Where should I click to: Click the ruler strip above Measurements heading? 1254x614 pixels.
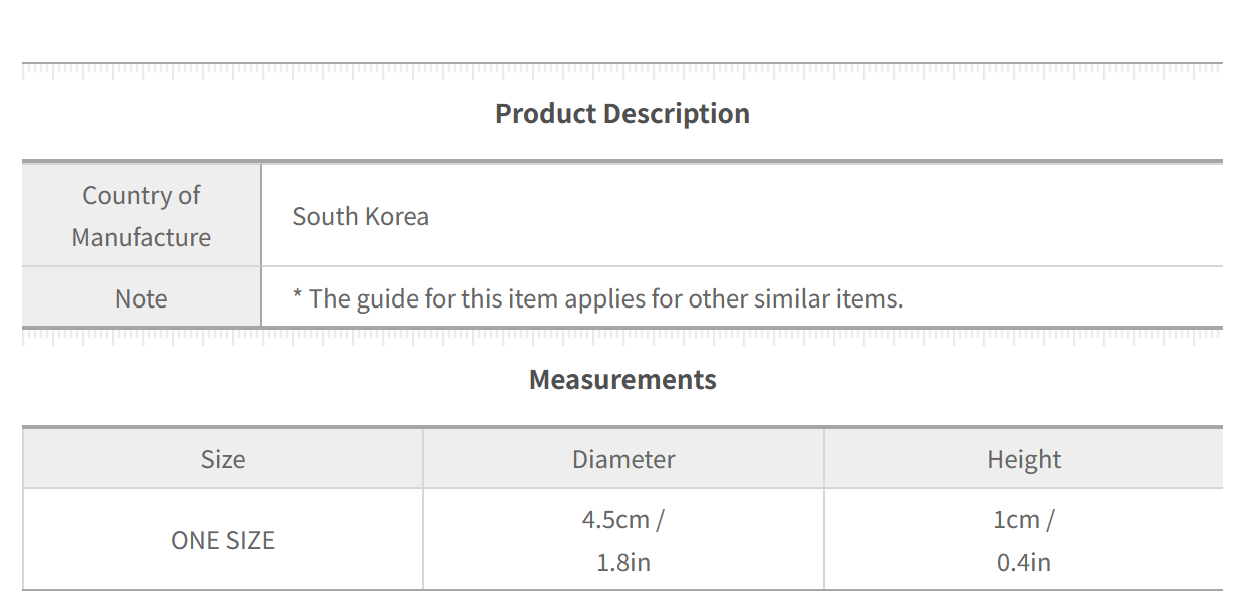(x=622, y=336)
